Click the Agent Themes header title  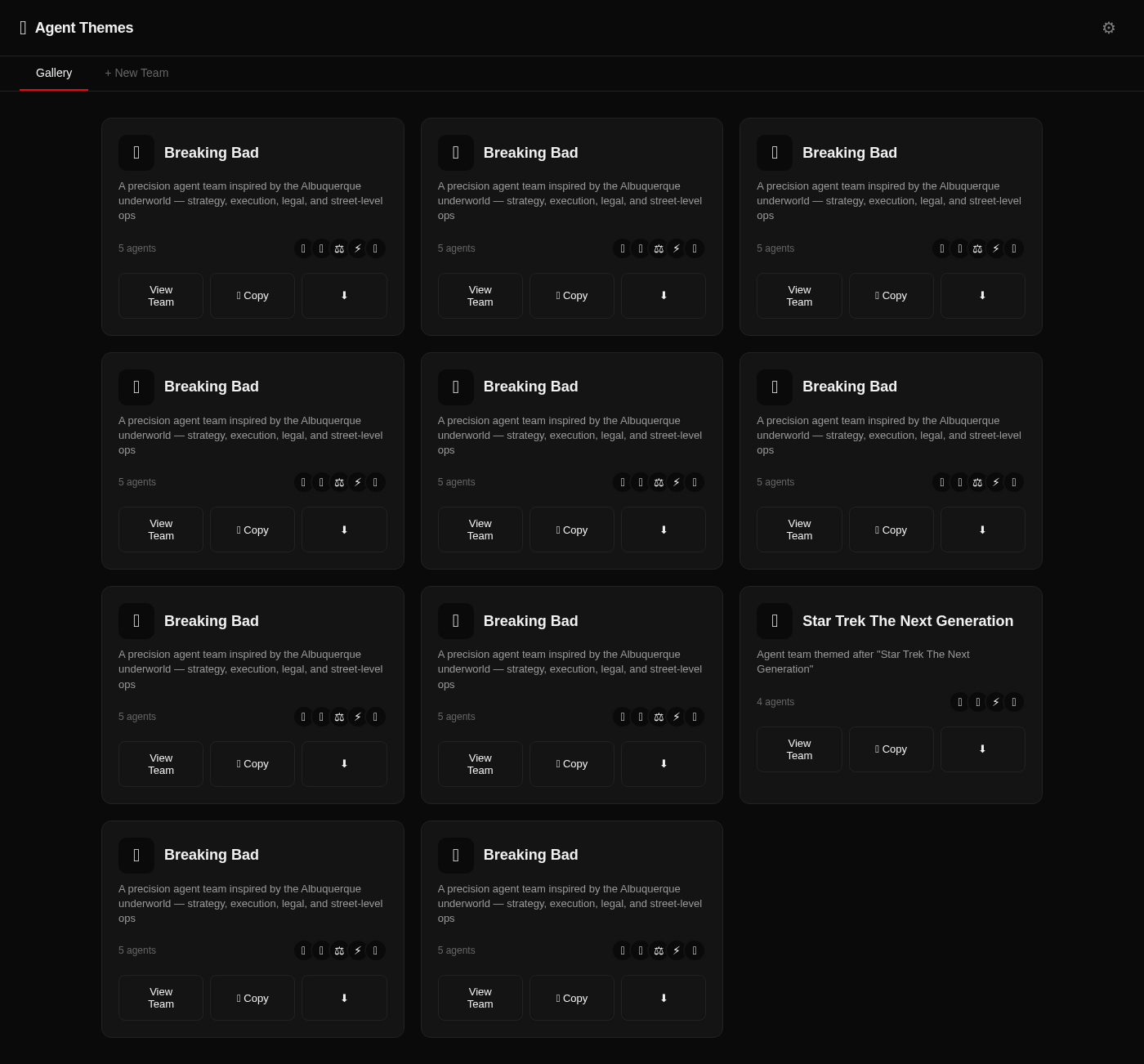coord(84,28)
